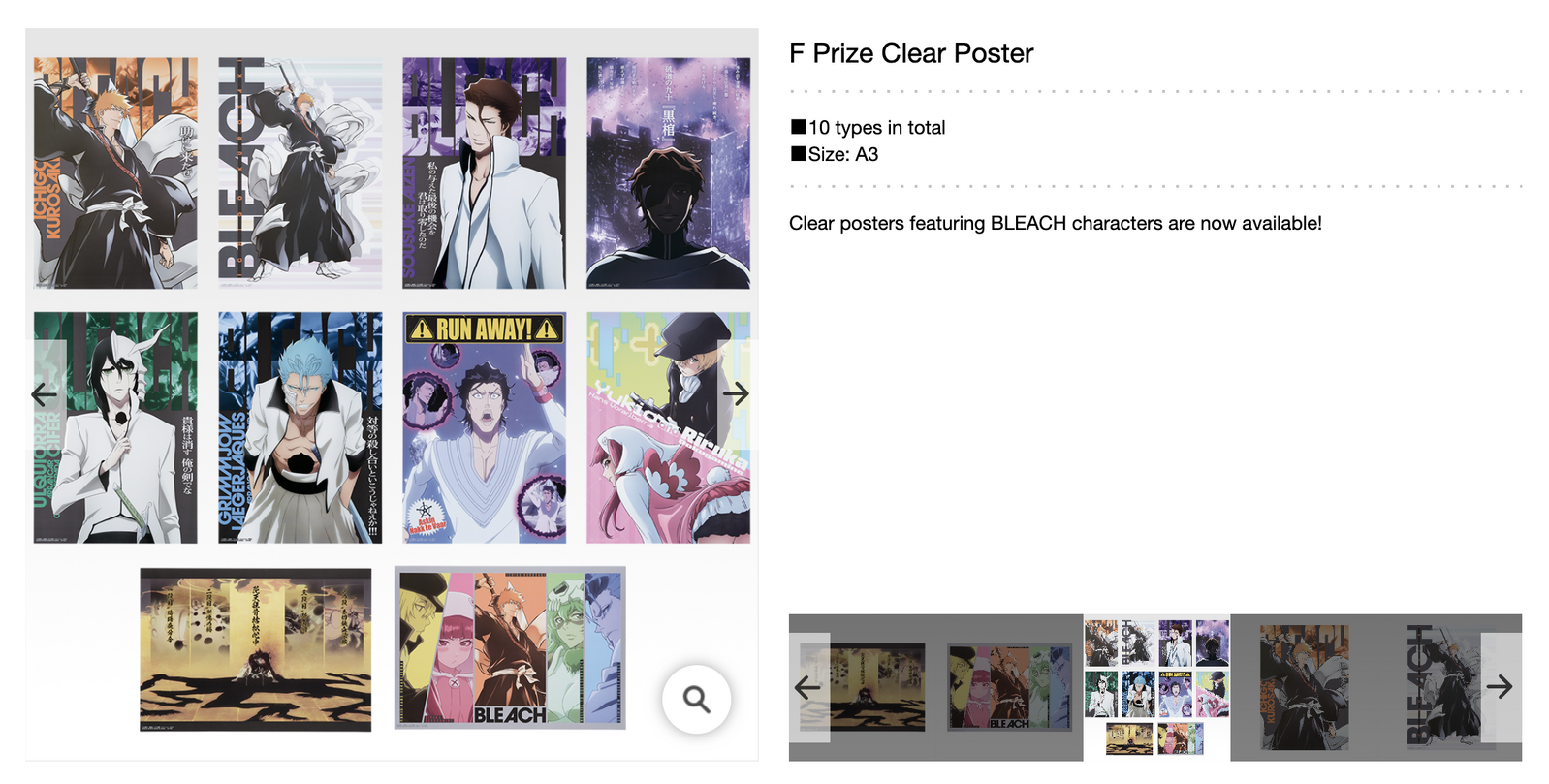Click the Ichigo Kurosaki orange poster in main image

pos(115,172)
